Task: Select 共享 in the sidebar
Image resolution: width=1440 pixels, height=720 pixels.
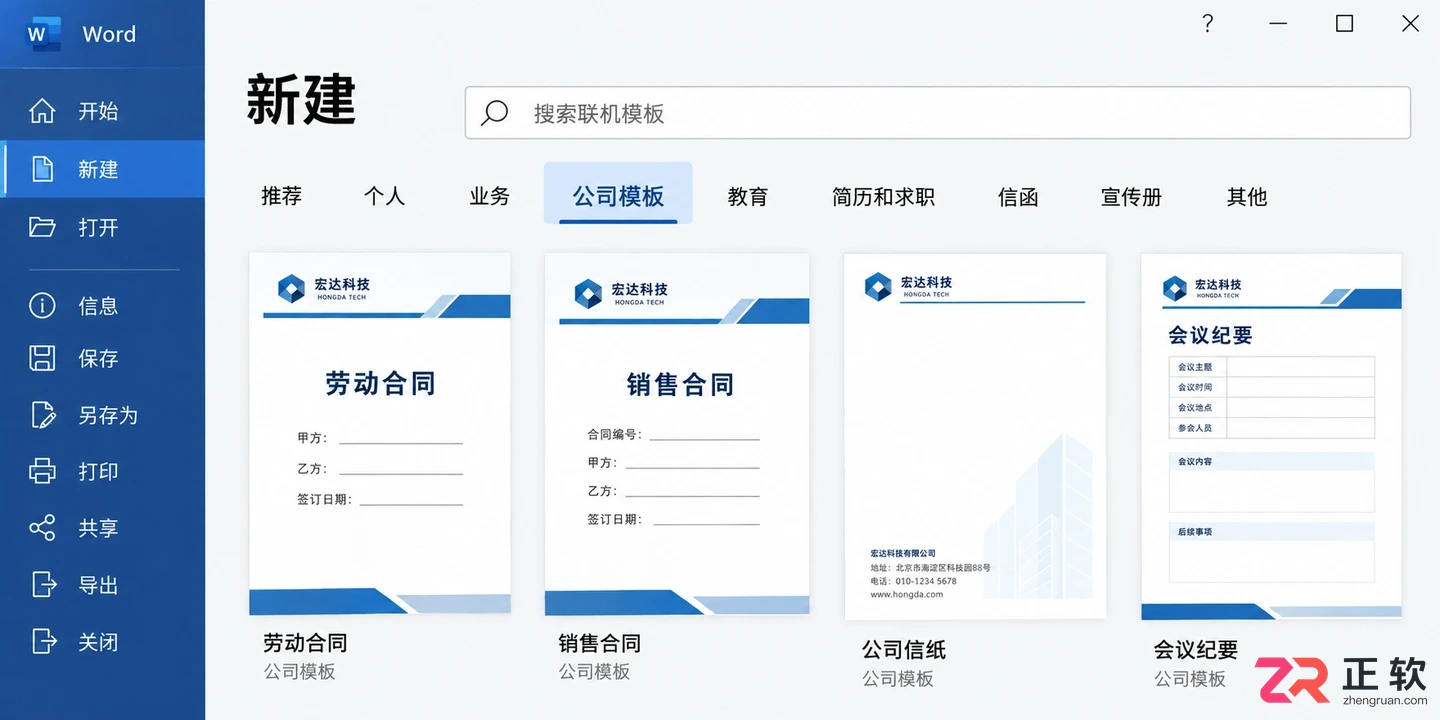Action: click(x=102, y=528)
